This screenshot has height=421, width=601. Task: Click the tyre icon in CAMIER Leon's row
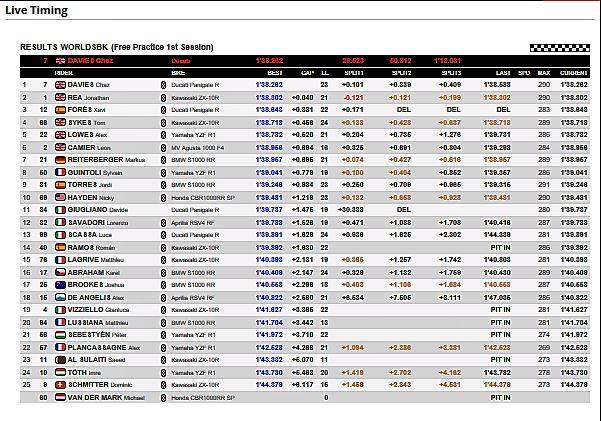163,148
